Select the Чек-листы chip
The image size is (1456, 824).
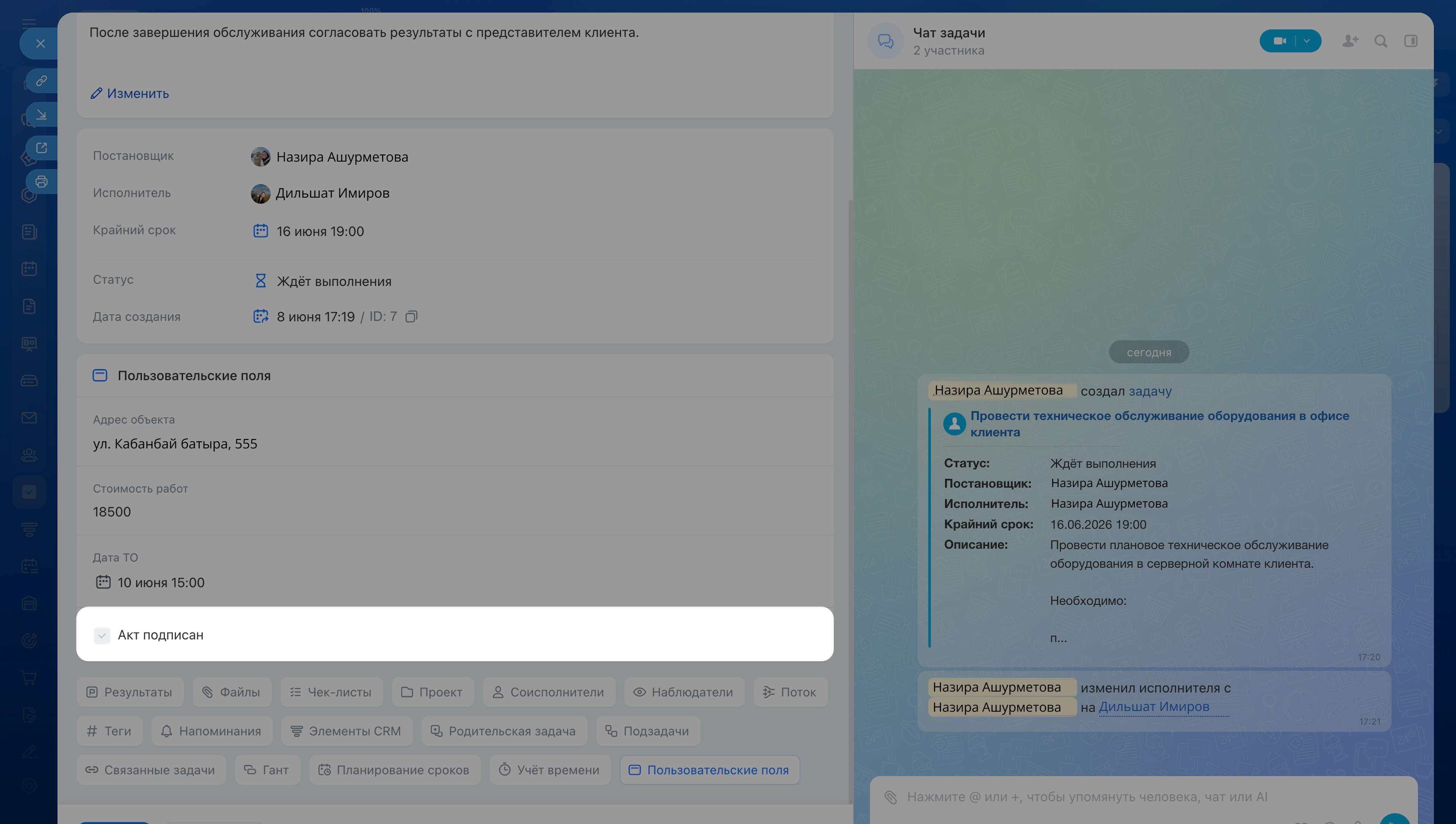[x=331, y=692]
